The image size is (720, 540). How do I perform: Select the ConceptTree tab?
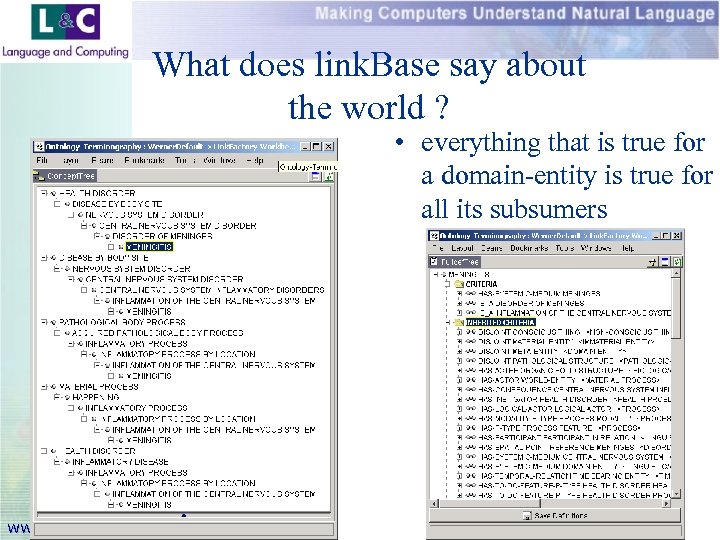point(65,176)
